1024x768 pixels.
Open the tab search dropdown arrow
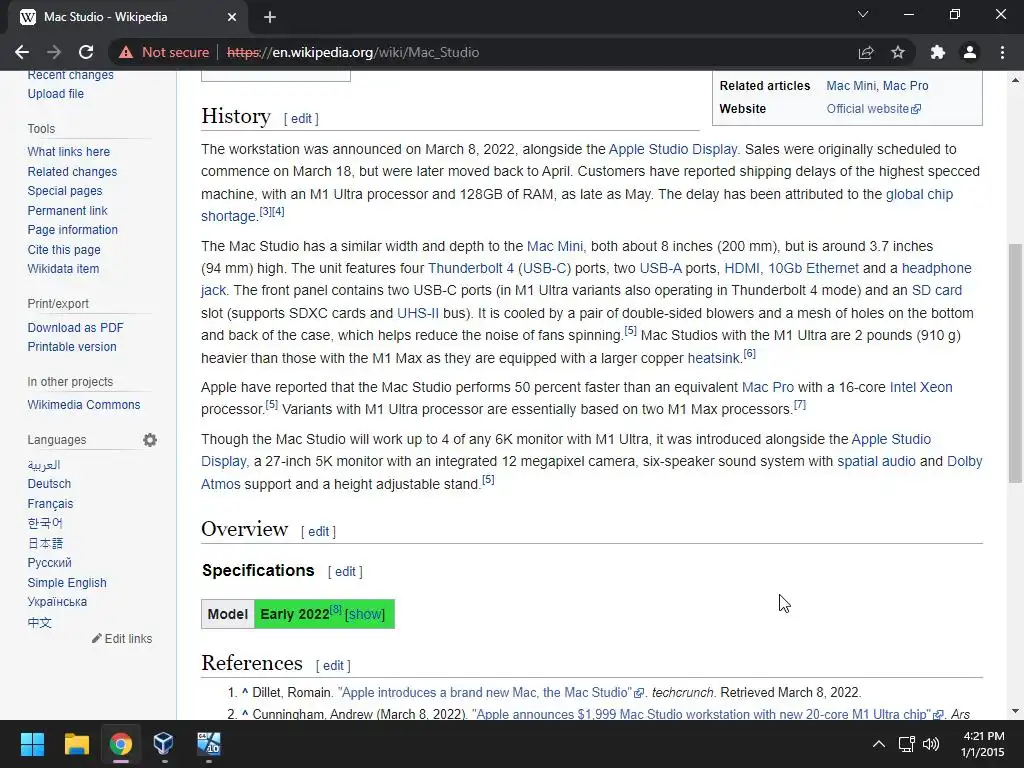(x=863, y=14)
